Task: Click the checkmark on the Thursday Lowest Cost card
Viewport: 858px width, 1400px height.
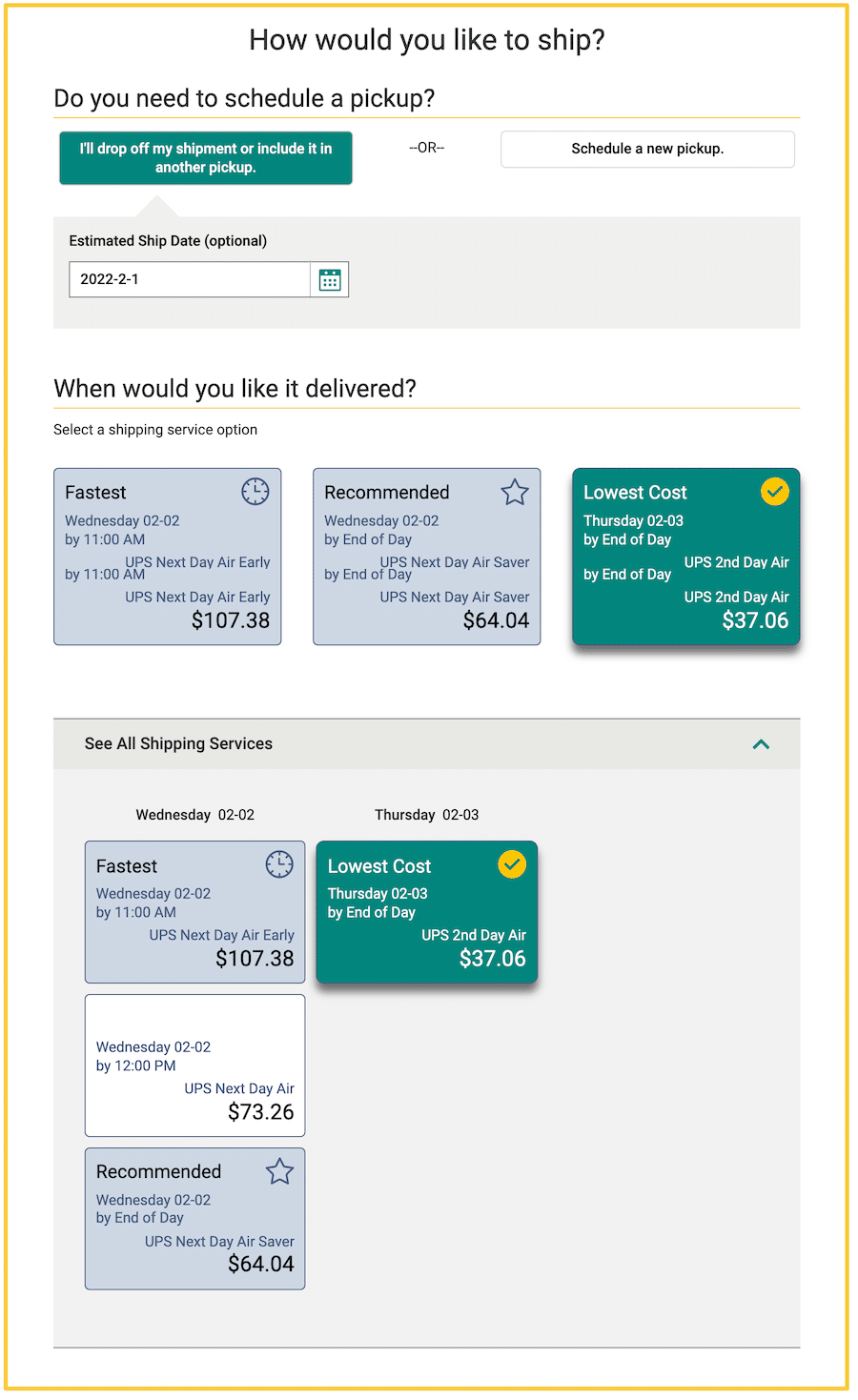Action: coord(512,864)
